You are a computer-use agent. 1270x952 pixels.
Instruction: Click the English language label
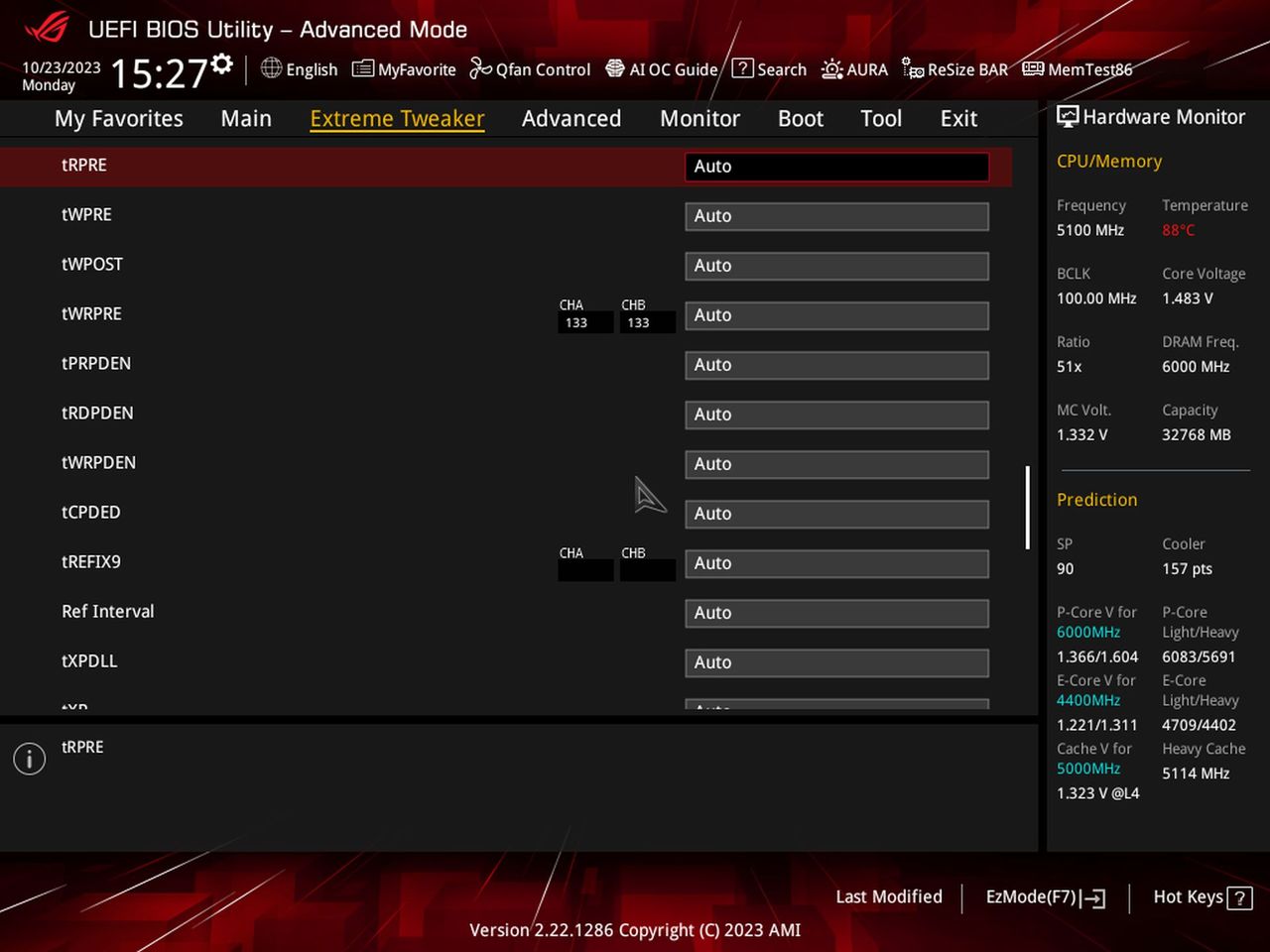tap(312, 69)
